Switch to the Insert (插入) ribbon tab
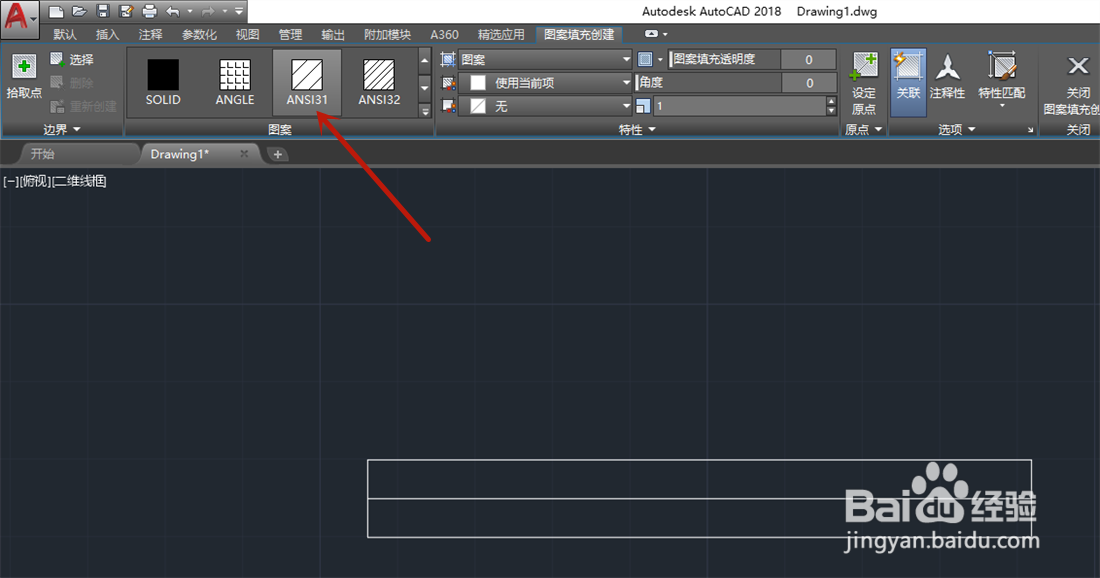The width and height of the screenshot is (1100, 578). (107, 34)
